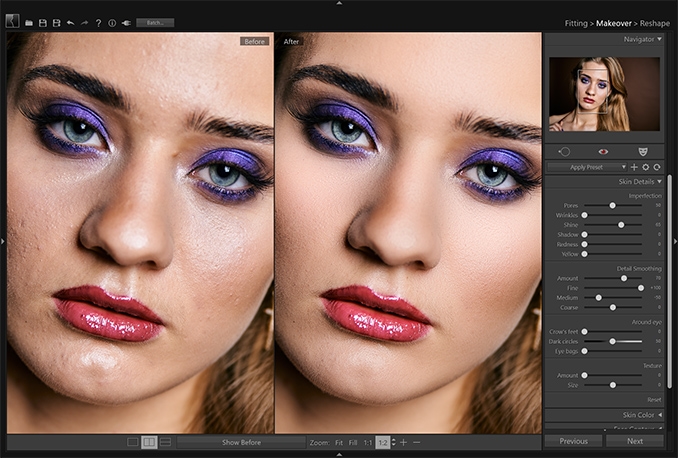Add a new preset with plus icon

click(x=634, y=167)
